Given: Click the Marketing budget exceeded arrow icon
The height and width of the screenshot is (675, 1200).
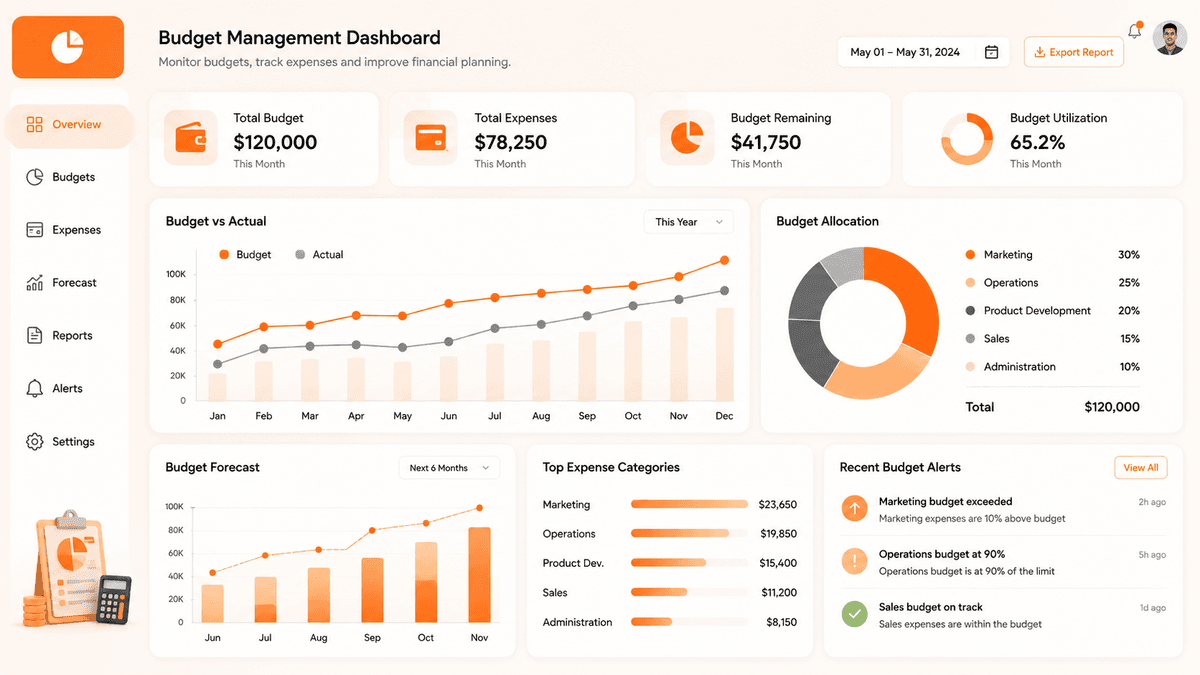Looking at the screenshot, I should coord(854,508).
